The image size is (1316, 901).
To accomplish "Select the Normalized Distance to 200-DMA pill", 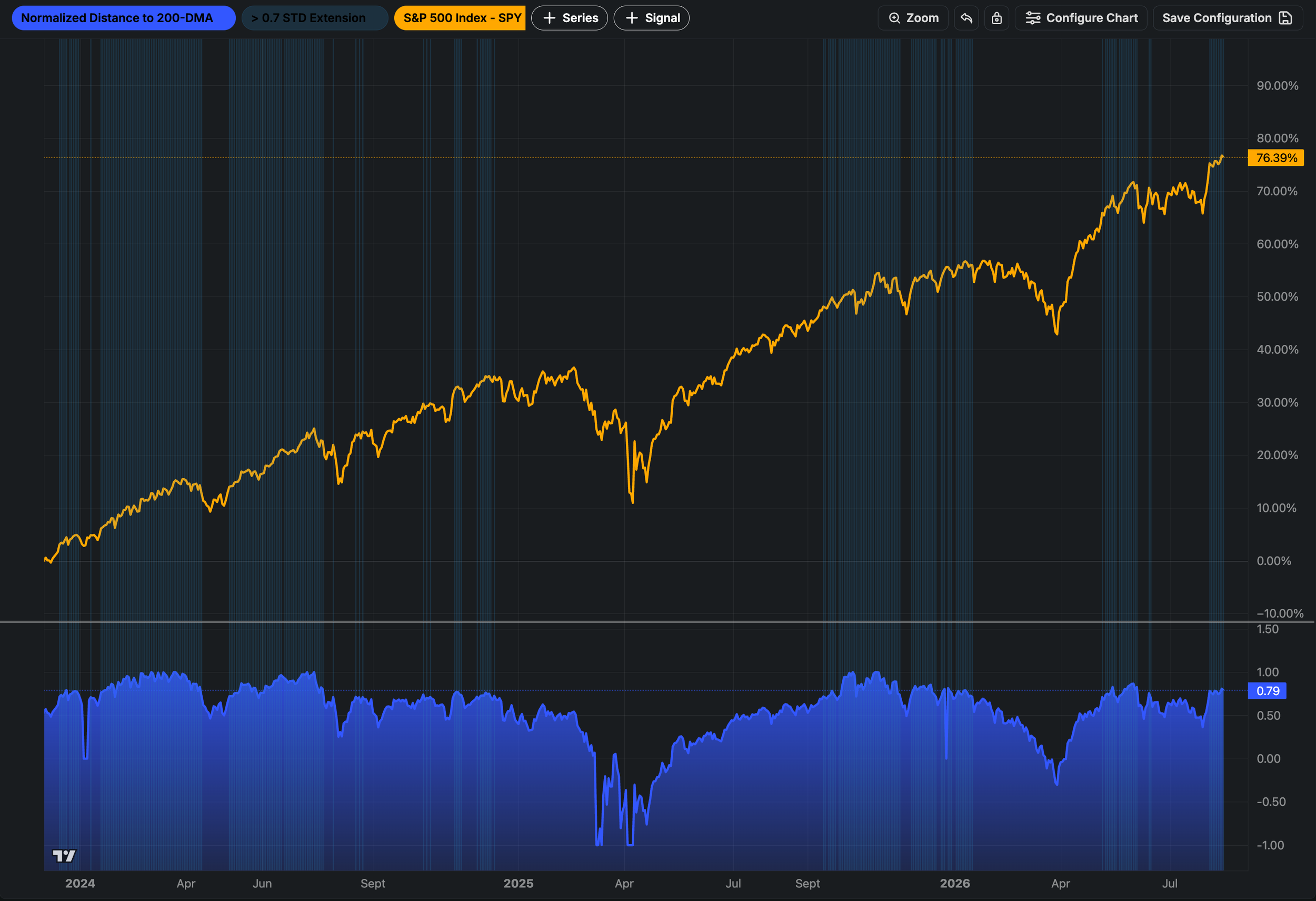I will 124,18.
